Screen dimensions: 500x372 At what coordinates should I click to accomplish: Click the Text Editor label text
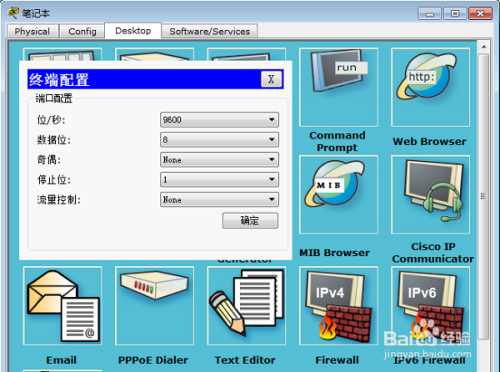point(245,360)
